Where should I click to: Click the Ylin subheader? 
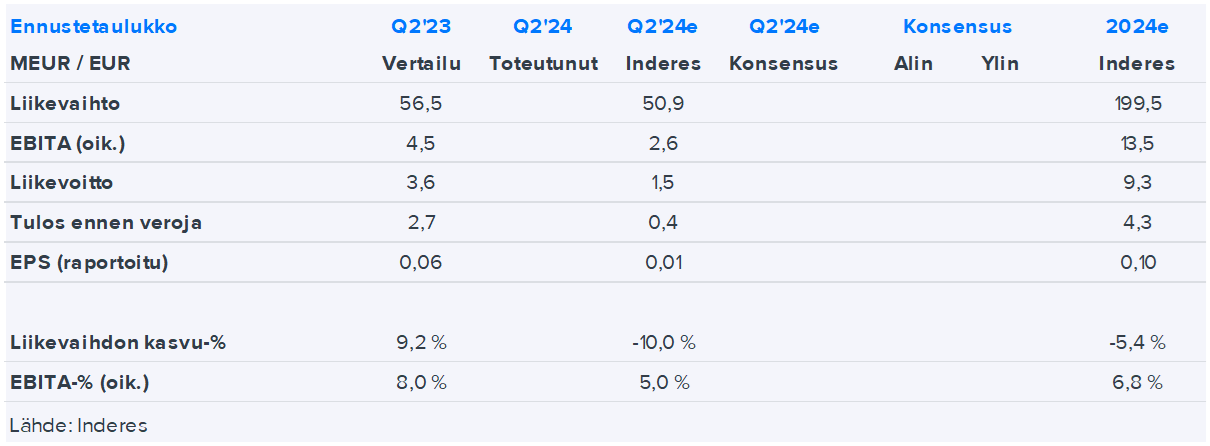point(1000,64)
